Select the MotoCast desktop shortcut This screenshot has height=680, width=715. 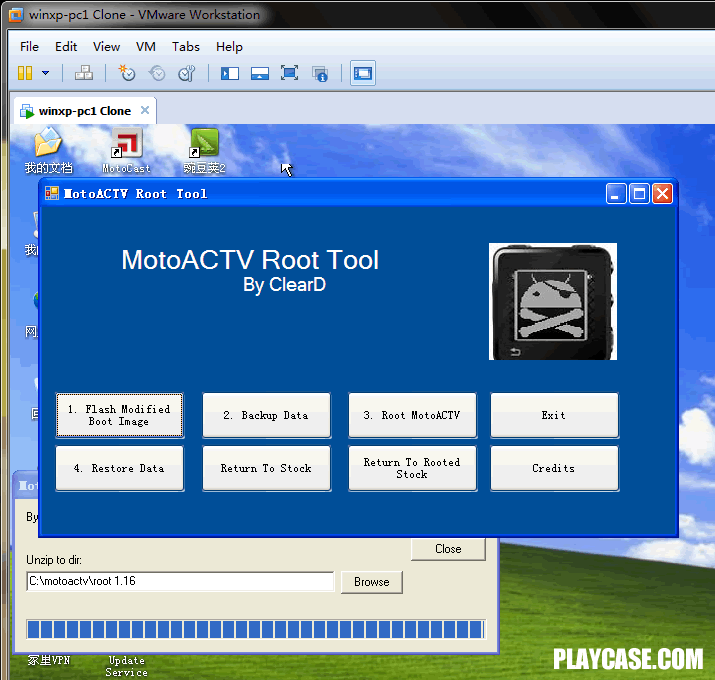pyautogui.click(x=126, y=151)
